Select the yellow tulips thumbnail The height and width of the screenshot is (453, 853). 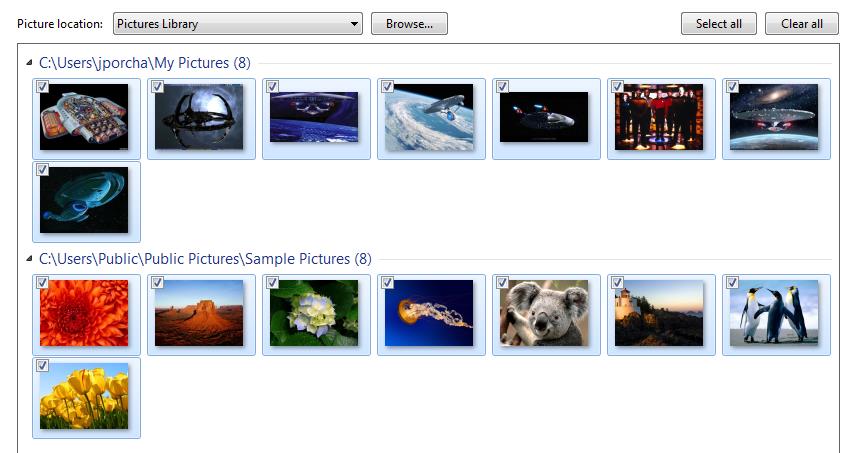pyautogui.click(x=84, y=396)
